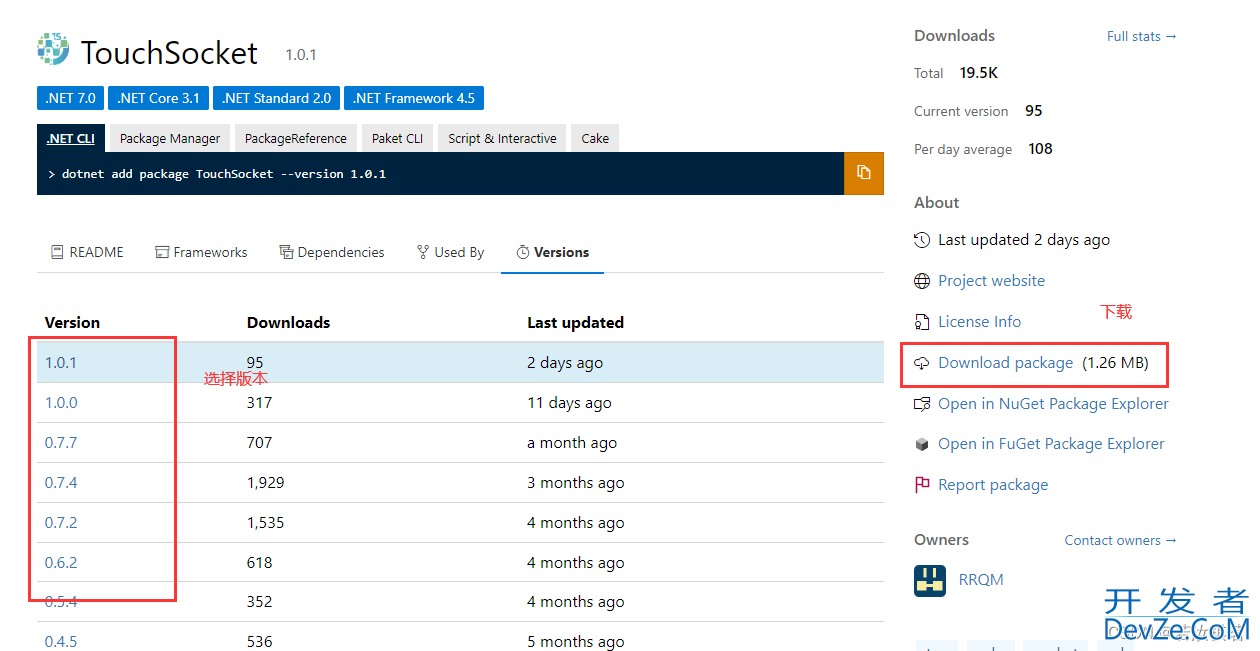Viewport: 1260px width, 651px height.
Task: Click the 1,535 downloads cell
Action: pyautogui.click(x=266, y=523)
